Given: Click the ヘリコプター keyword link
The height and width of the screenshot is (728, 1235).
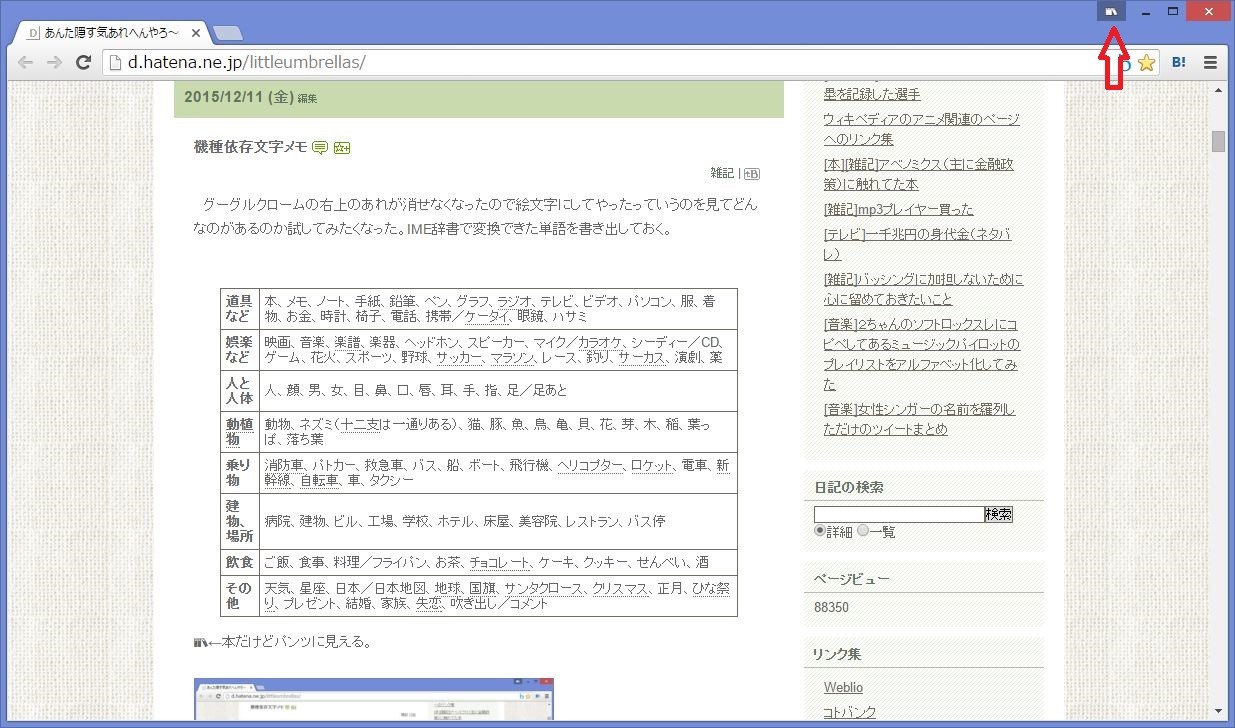Looking at the screenshot, I should [590, 466].
